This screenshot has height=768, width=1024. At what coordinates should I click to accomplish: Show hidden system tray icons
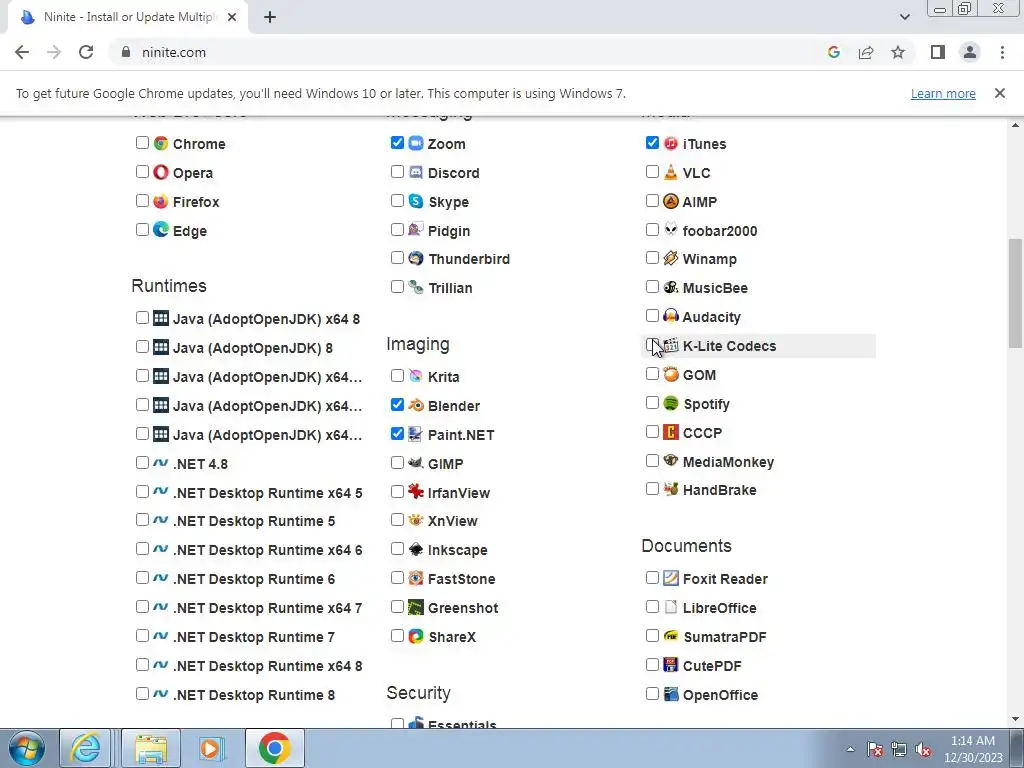pos(850,749)
